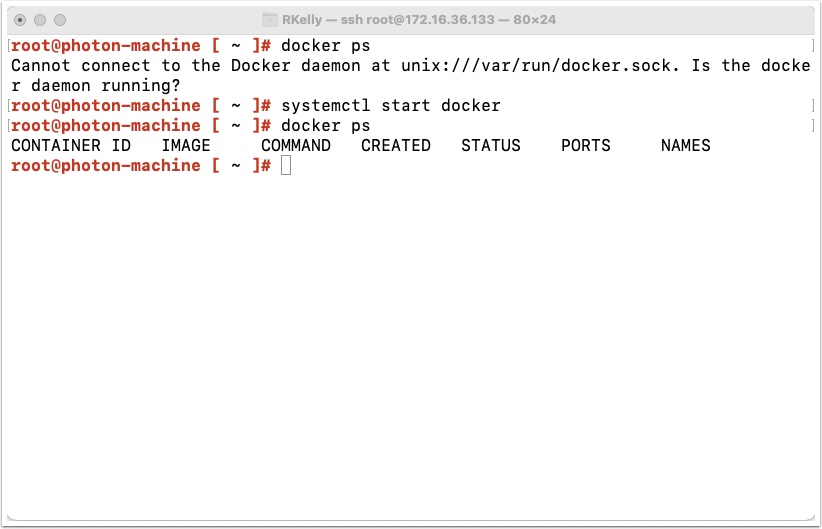Click the red close window button
Image resolution: width=822 pixels, height=529 pixels.
pyautogui.click(x=20, y=20)
